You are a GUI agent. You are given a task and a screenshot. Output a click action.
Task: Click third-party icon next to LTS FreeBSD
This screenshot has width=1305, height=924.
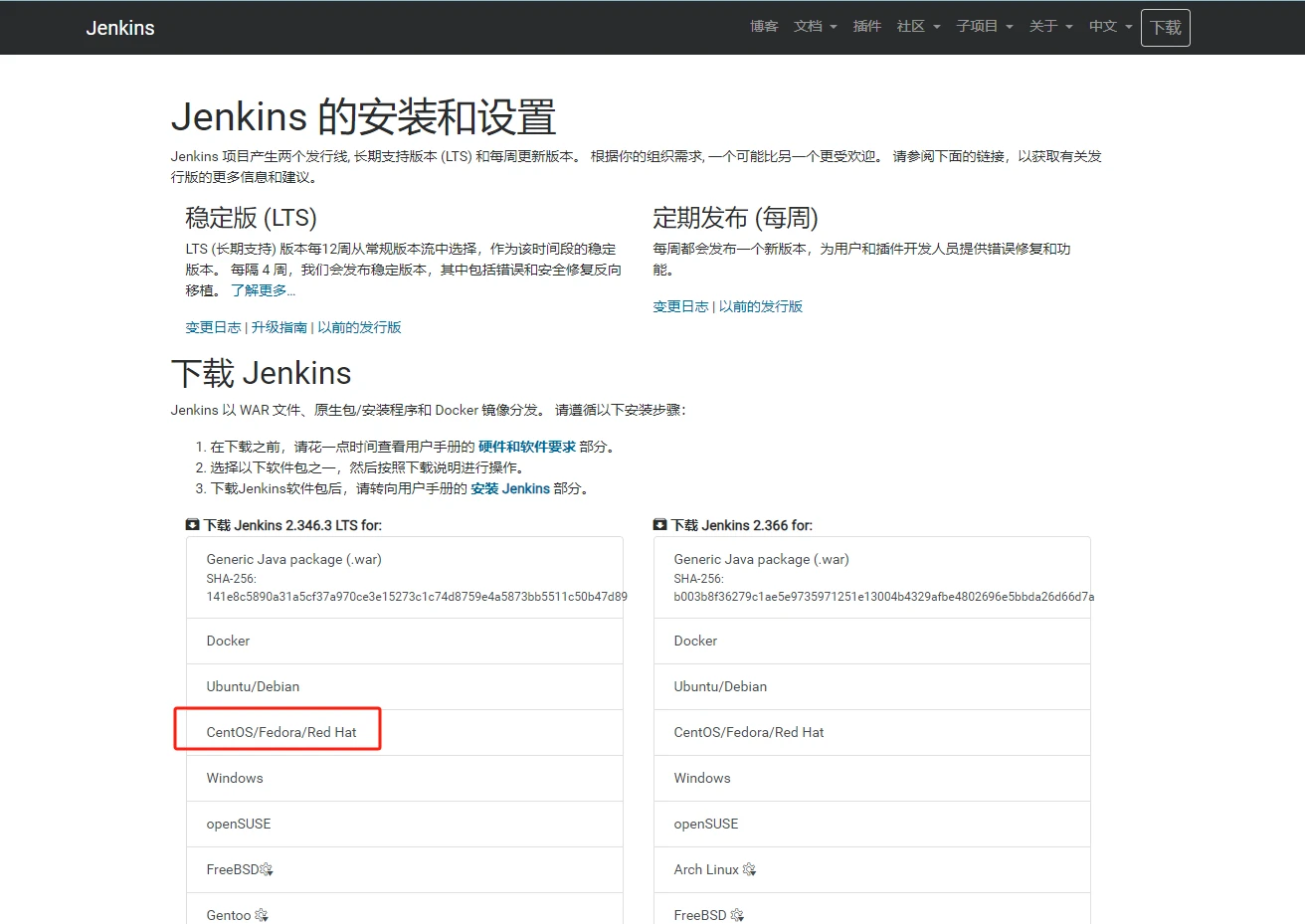point(267,870)
